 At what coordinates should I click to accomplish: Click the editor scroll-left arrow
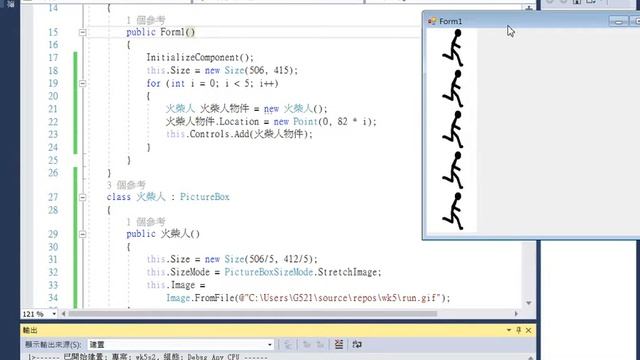(64, 314)
